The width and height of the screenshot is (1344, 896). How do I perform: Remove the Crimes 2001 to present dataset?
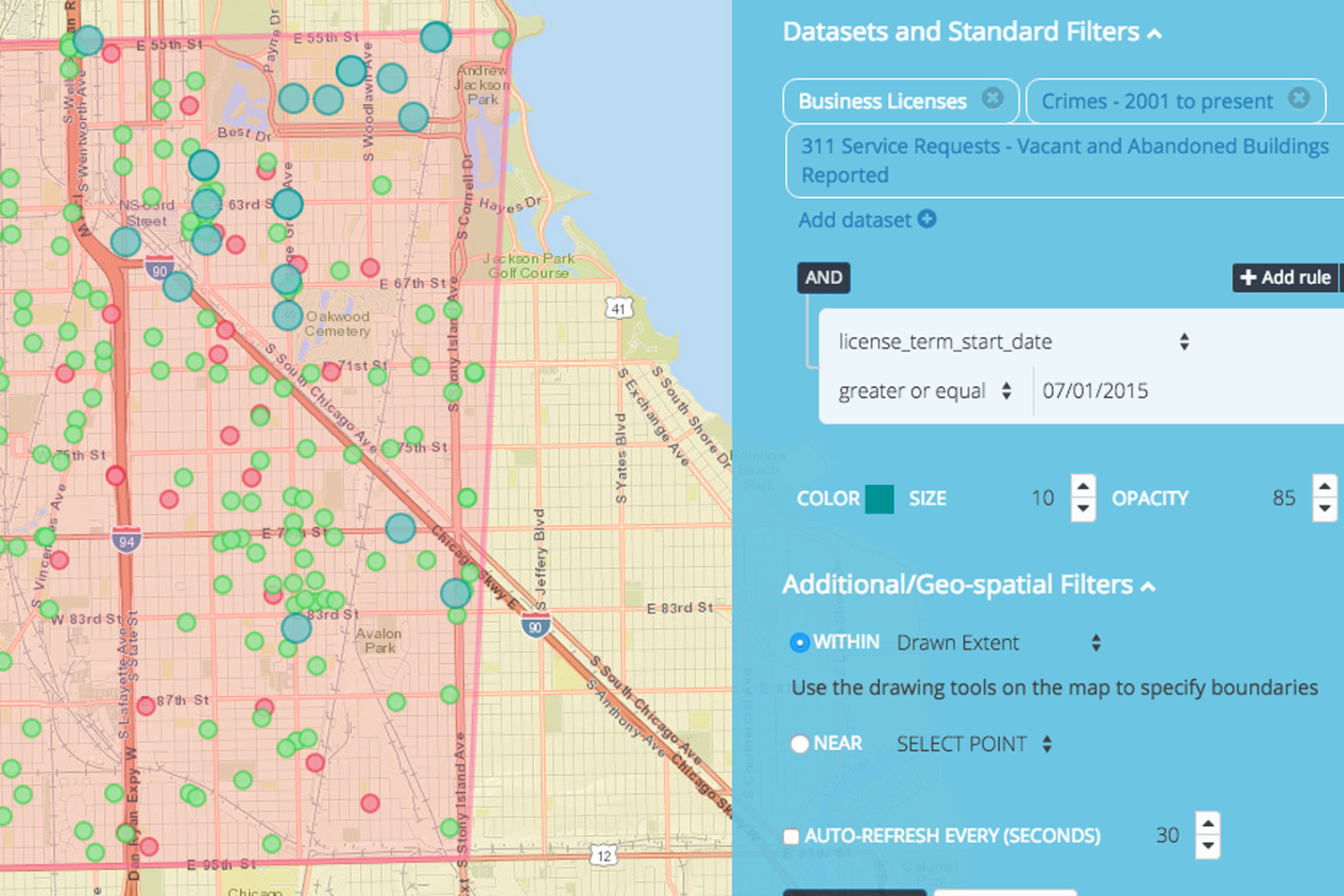click(1299, 99)
